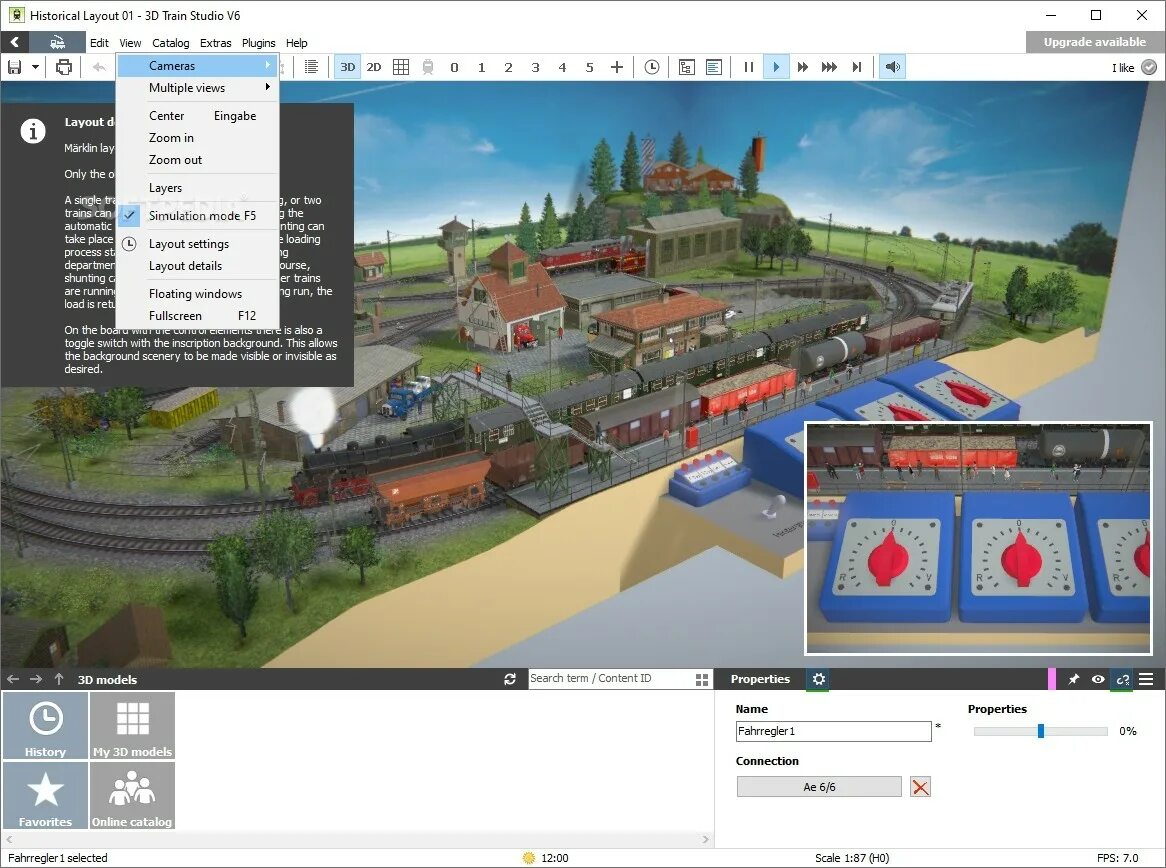Select the Print tool

64,66
